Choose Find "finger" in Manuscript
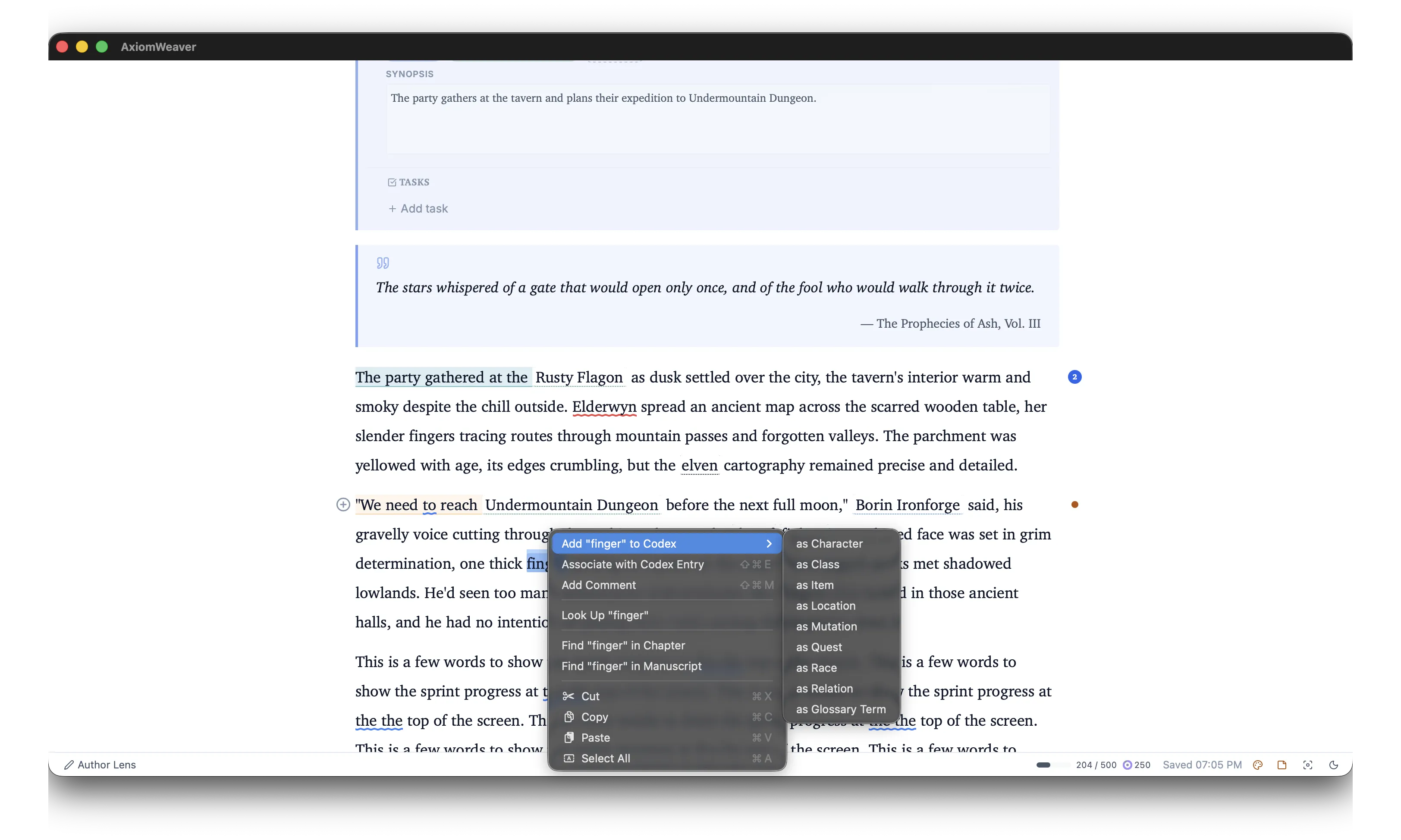Image resolution: width=1401 pixels, height=840 pixels. point(632,666)
